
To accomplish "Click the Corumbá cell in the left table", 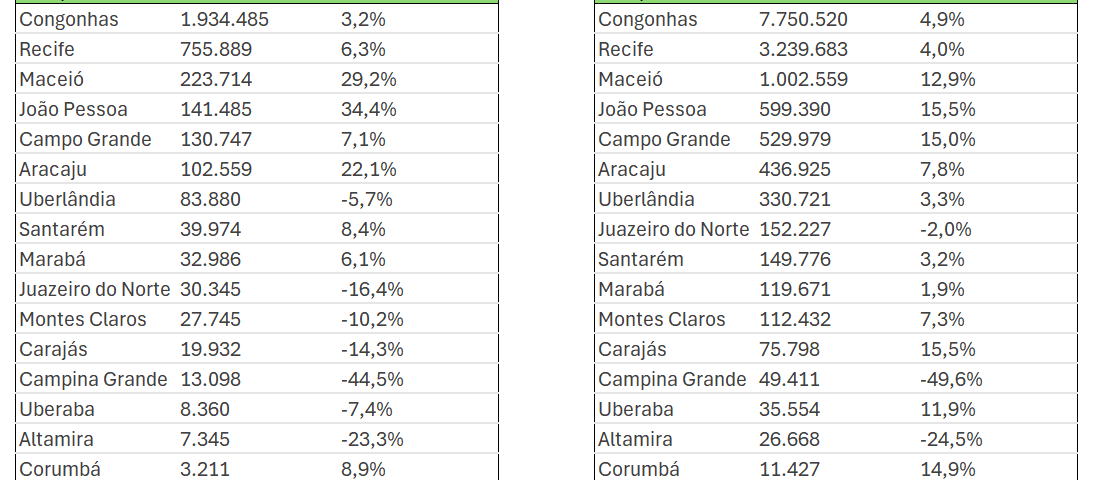I will [x=60, y=469].
